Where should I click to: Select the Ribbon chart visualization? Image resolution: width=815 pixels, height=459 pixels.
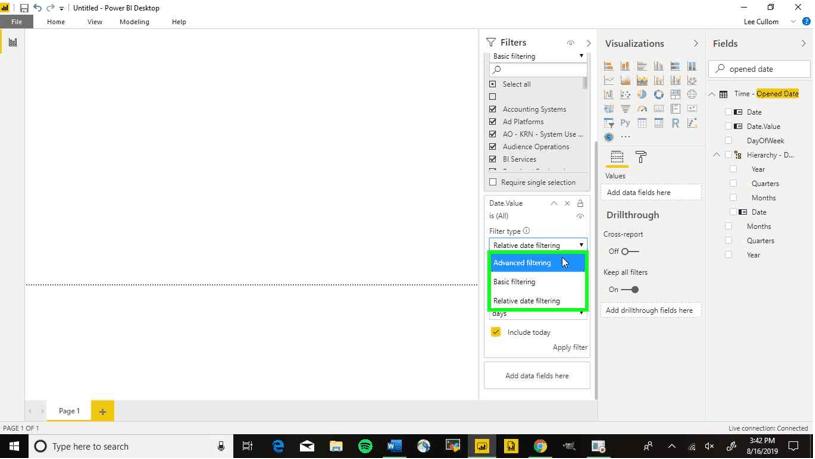tap(692, 81)
